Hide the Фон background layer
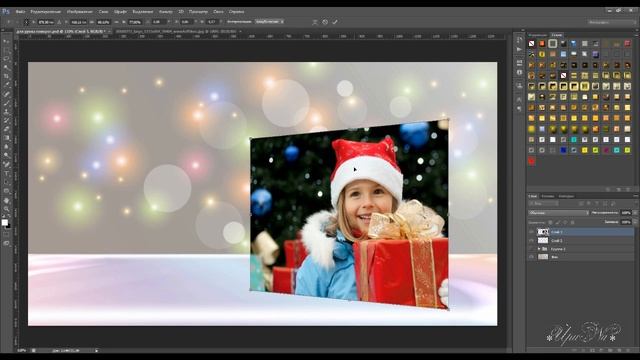The height and width of the screenshot is (360, 640). click(x=531, y=257)
